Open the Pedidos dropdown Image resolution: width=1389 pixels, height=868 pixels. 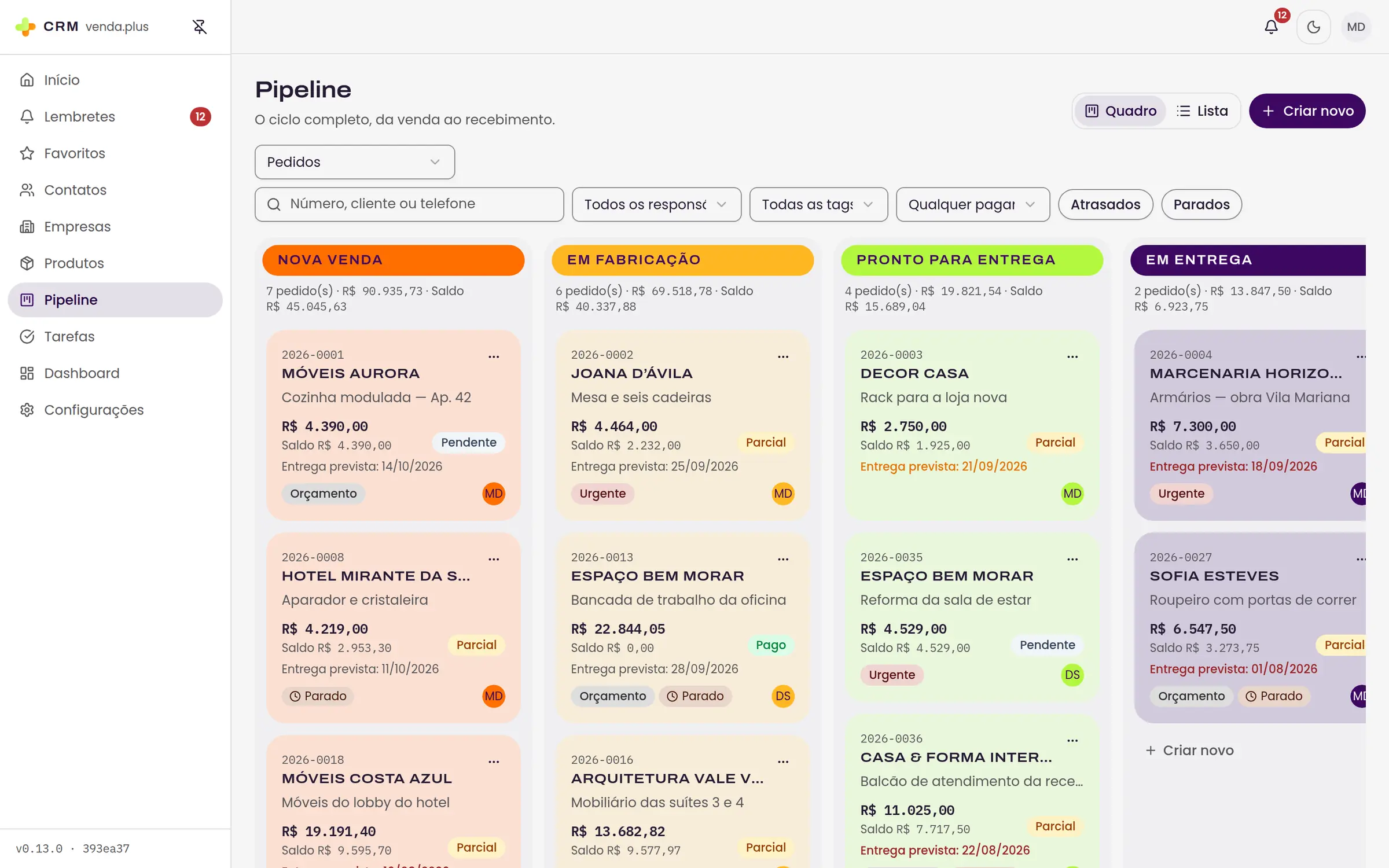click(x=355, y=162)
